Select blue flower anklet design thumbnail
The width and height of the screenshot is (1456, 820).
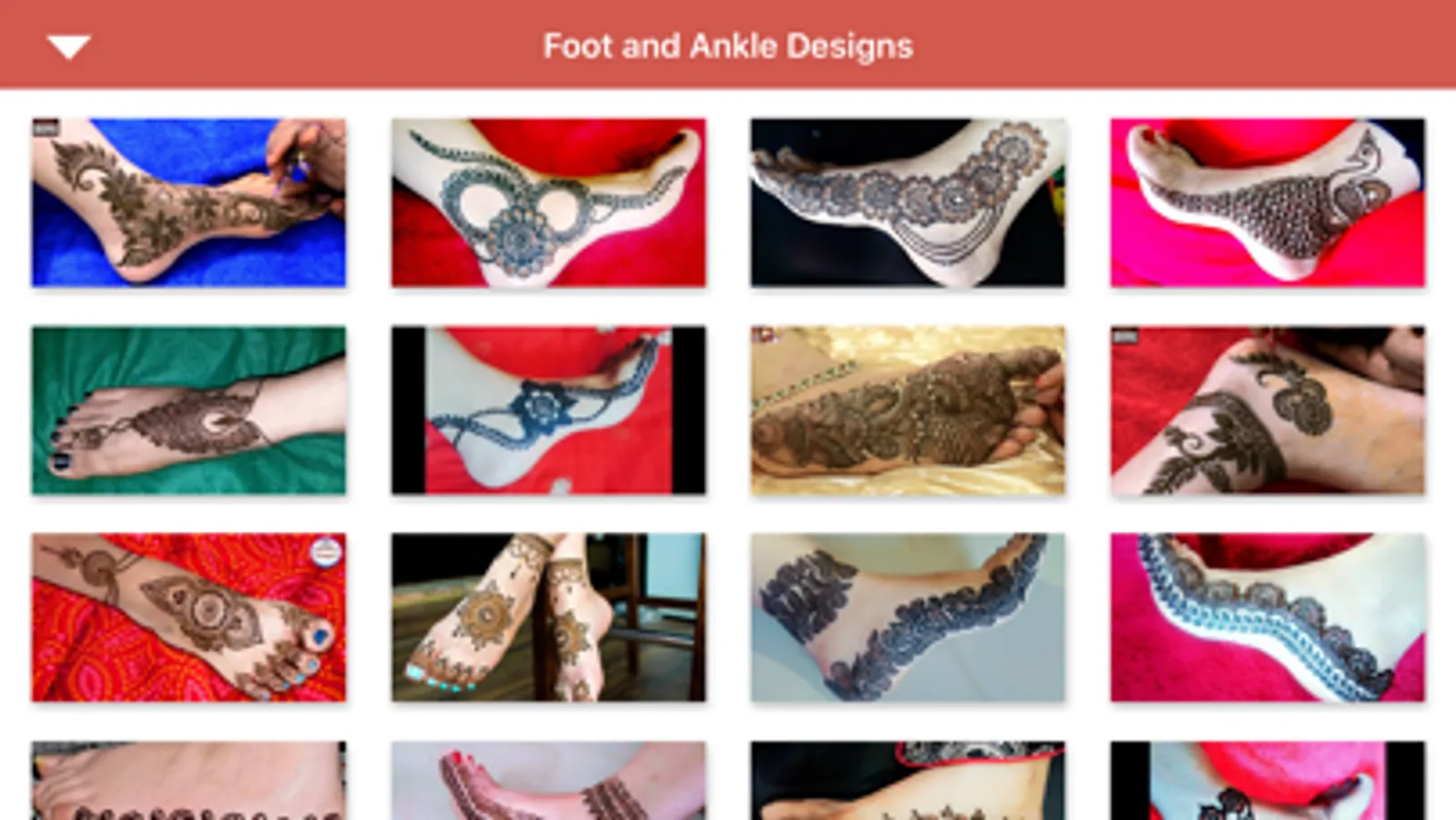point(548,410)
